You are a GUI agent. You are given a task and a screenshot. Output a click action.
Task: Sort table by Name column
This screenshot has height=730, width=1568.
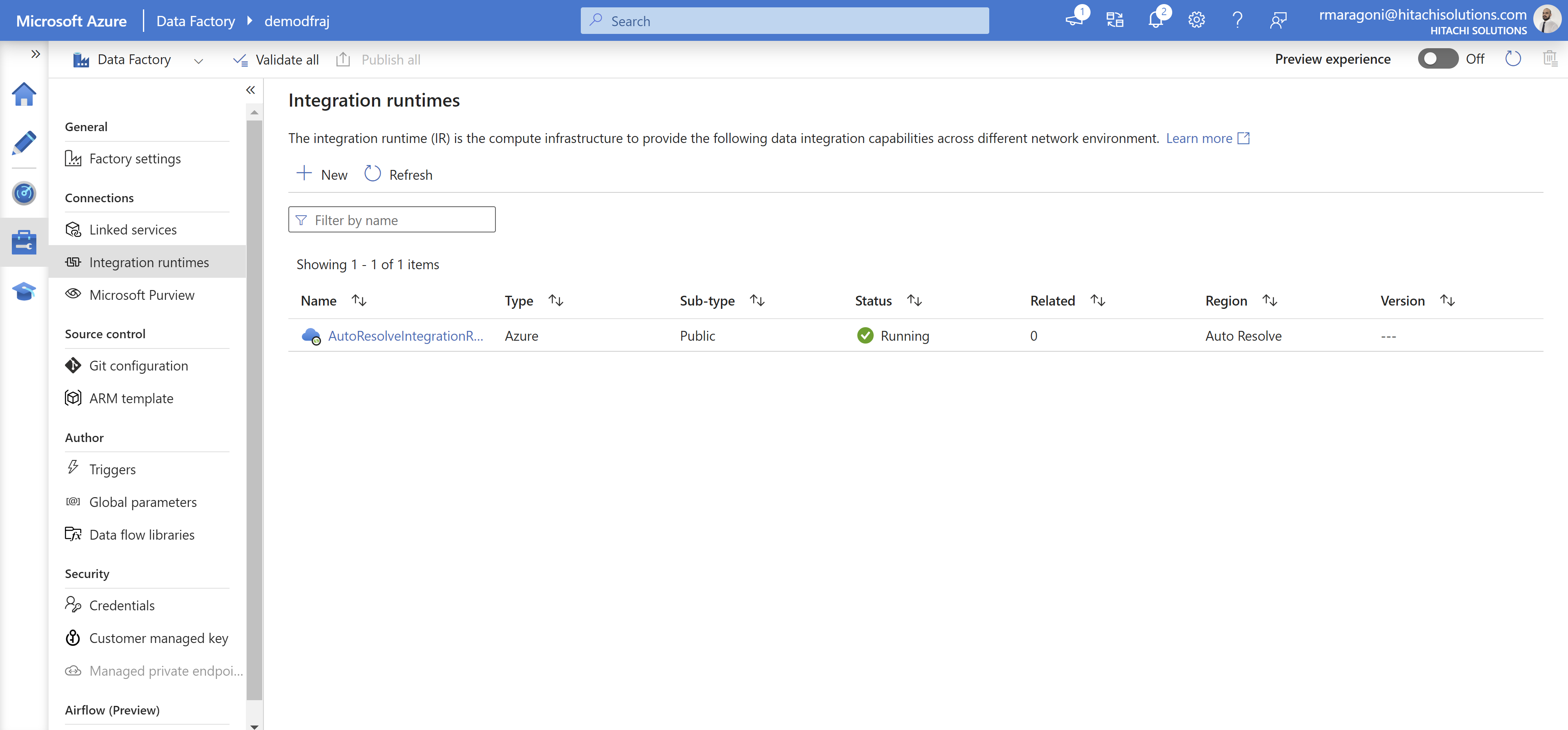359,301
